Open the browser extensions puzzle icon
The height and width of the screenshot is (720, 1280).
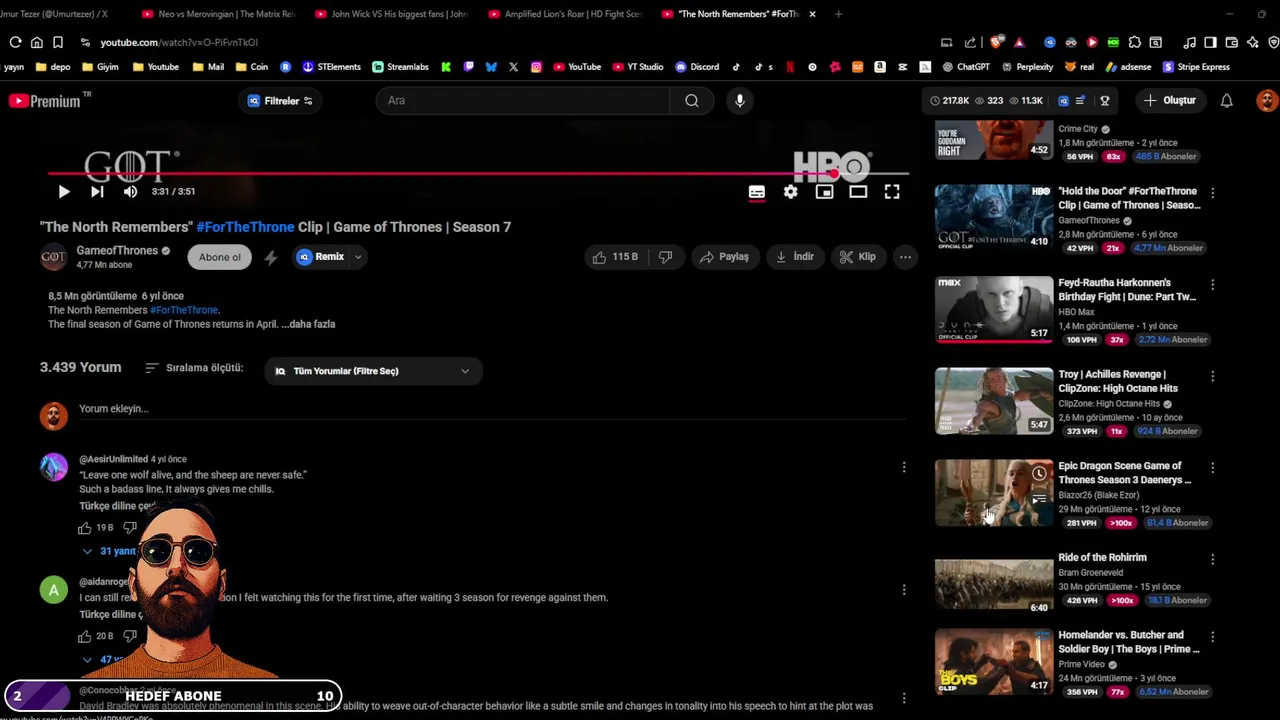tap(1134, 42)
